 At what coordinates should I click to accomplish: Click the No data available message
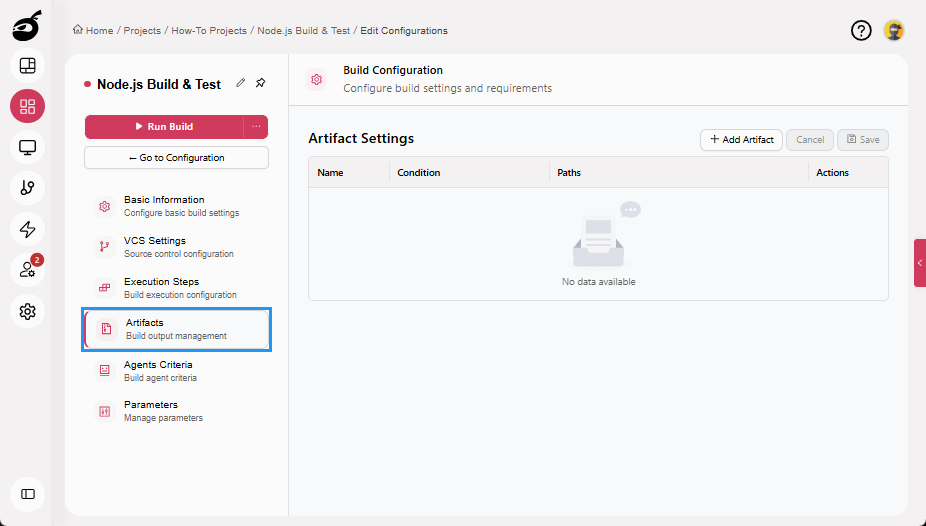(x=598, y=282)
